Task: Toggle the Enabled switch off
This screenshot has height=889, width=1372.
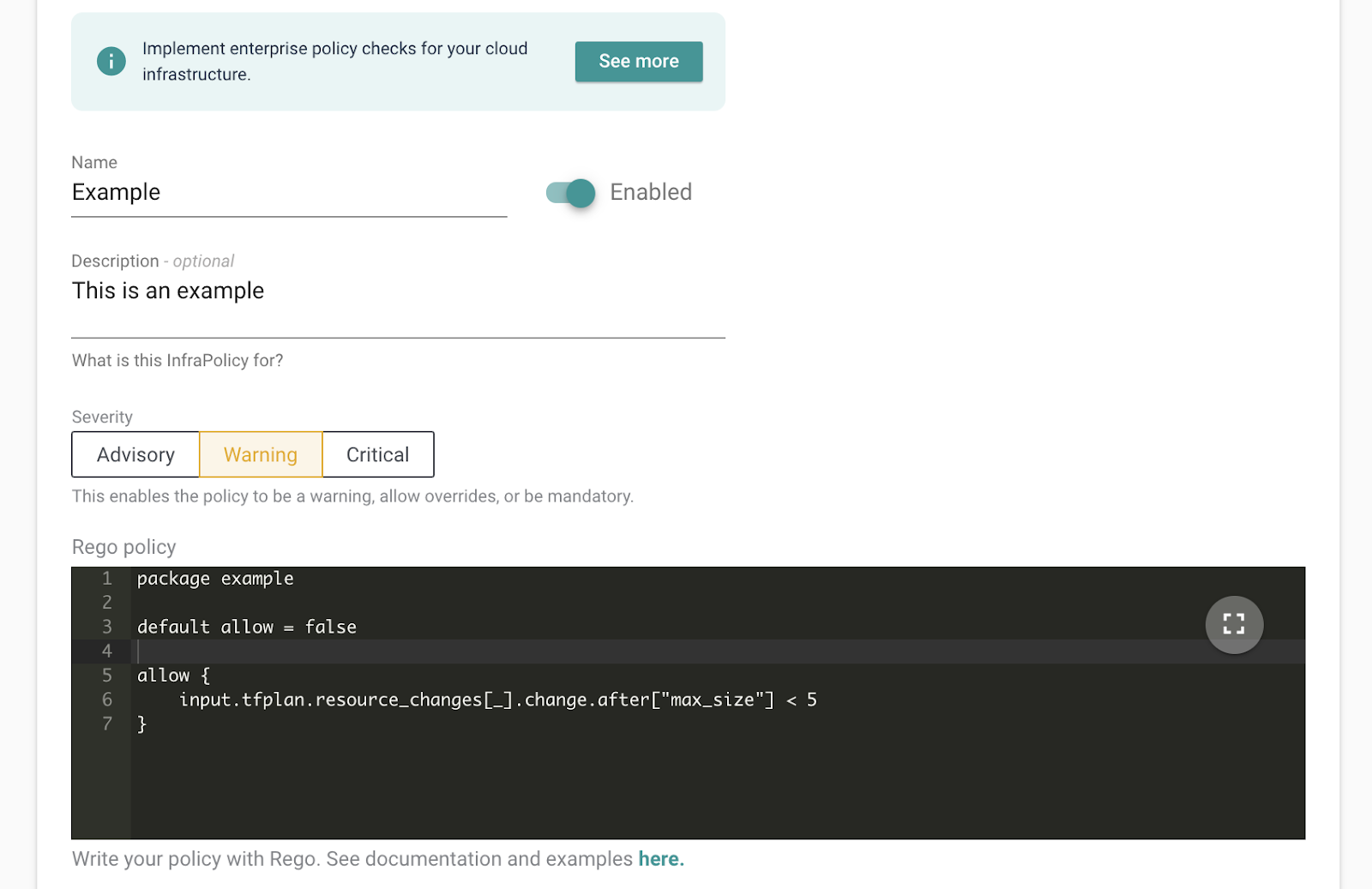Action: [x=571, y=193]
